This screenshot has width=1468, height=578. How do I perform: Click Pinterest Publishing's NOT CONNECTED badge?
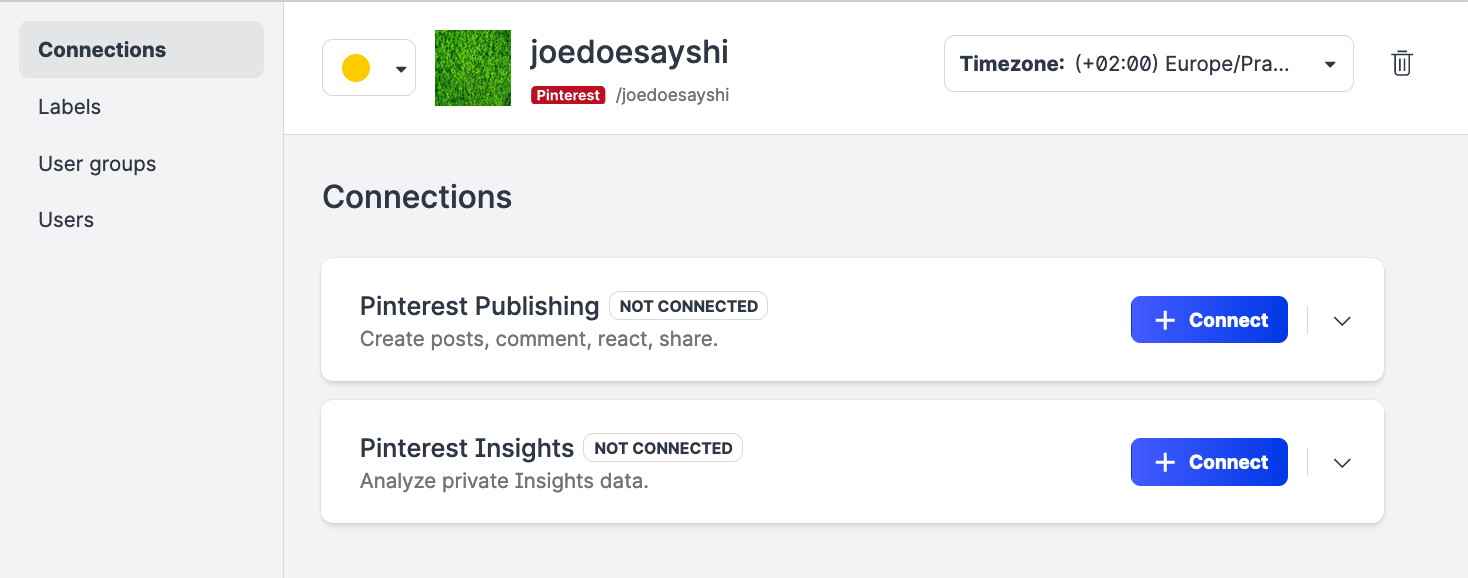click(688, 306)
